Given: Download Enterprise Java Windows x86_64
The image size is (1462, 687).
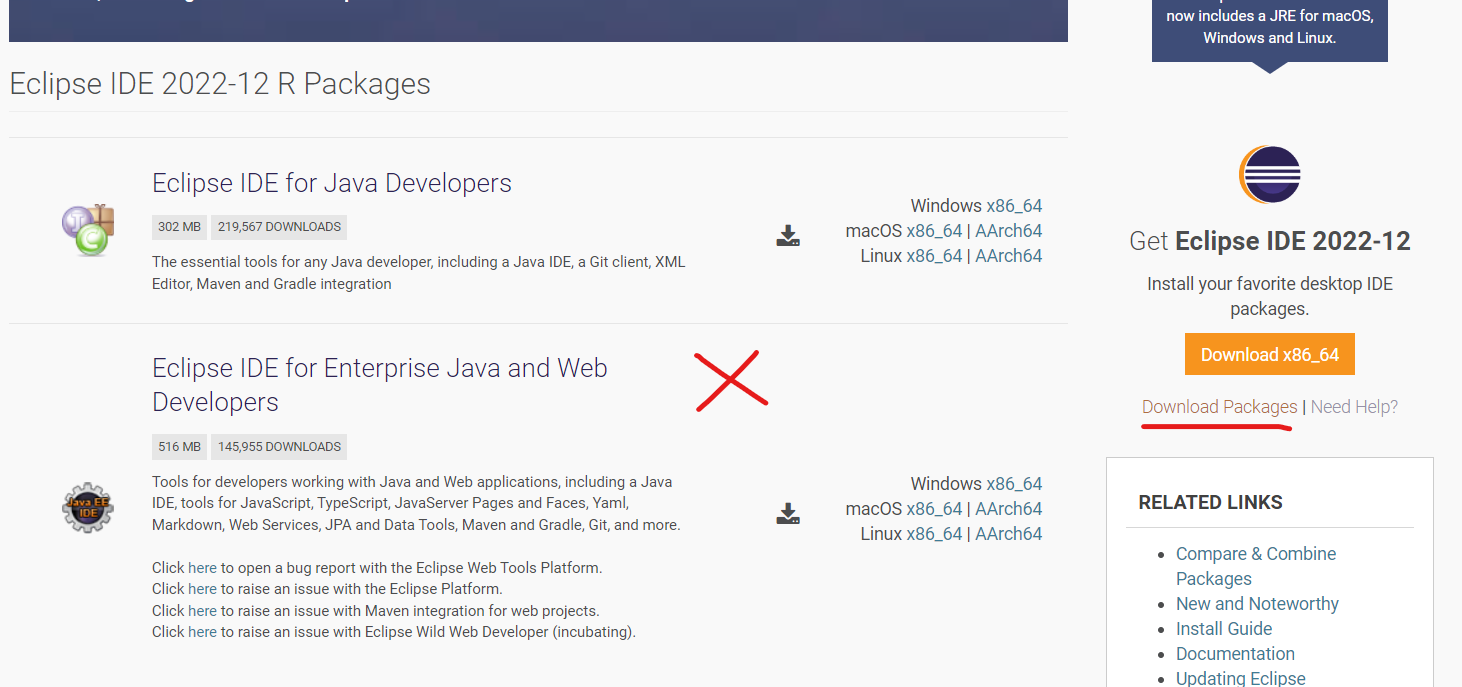Looking at the screenshot, I should point(1014,484).
